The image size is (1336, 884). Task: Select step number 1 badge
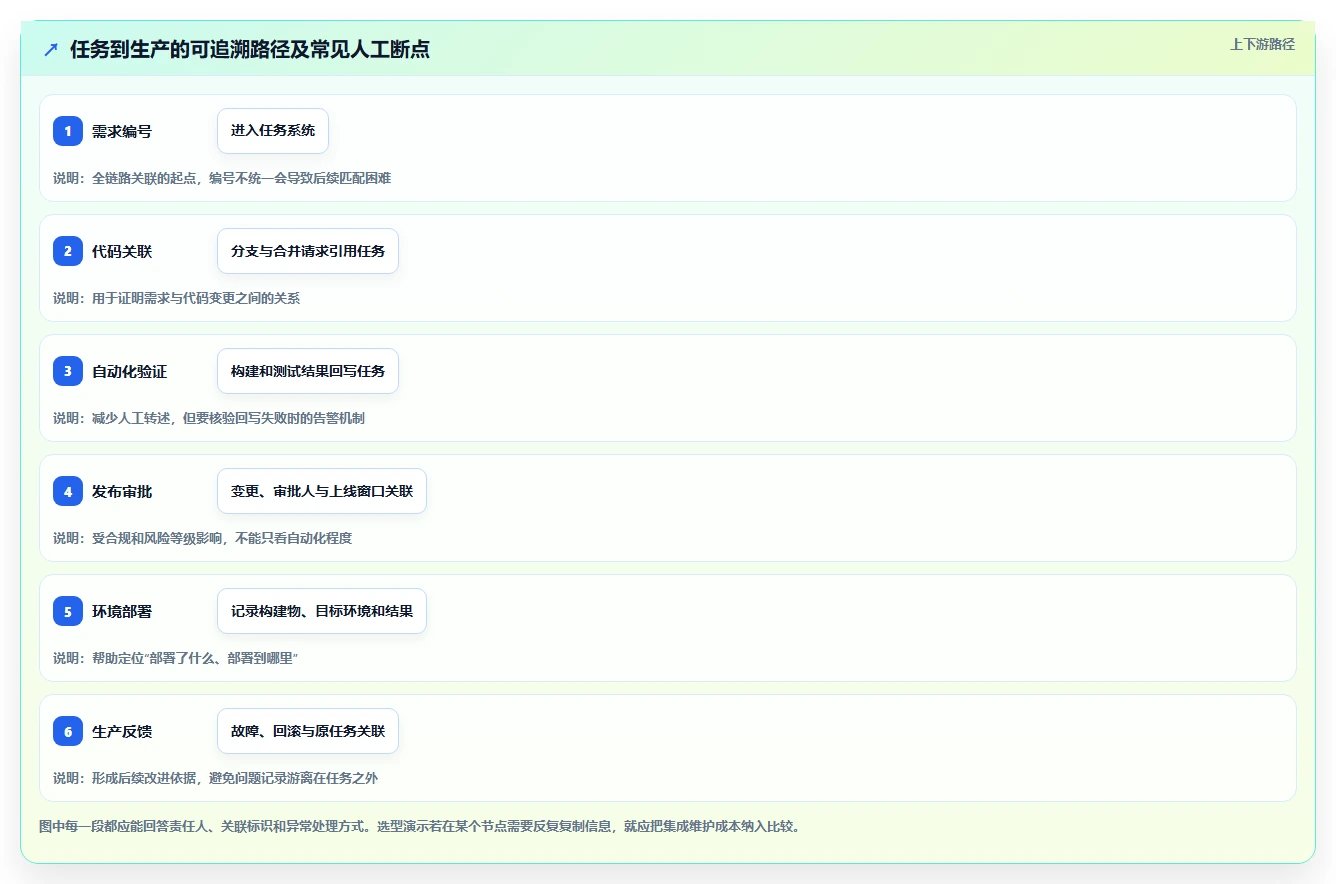[x=68, y=131]
